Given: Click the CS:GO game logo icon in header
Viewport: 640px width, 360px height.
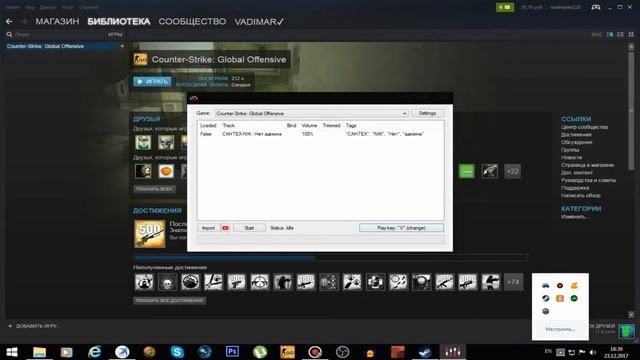Looking at the screenshot, I should (140, 60).
